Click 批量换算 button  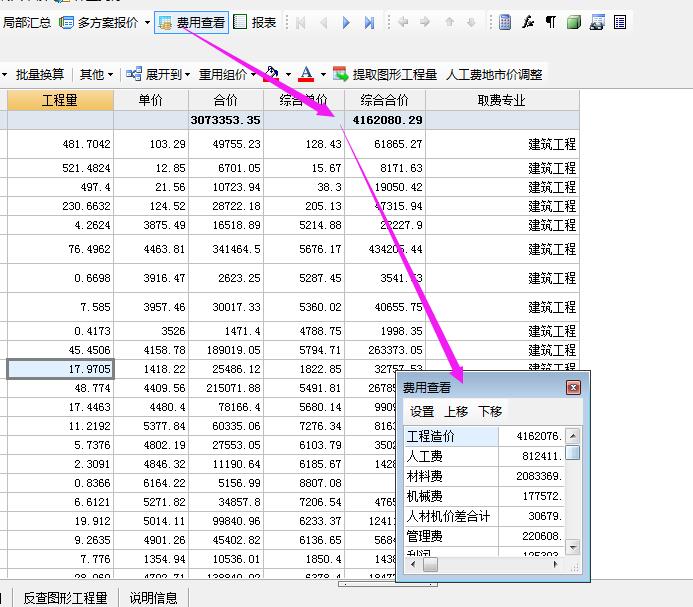click(x=40, y=74)
